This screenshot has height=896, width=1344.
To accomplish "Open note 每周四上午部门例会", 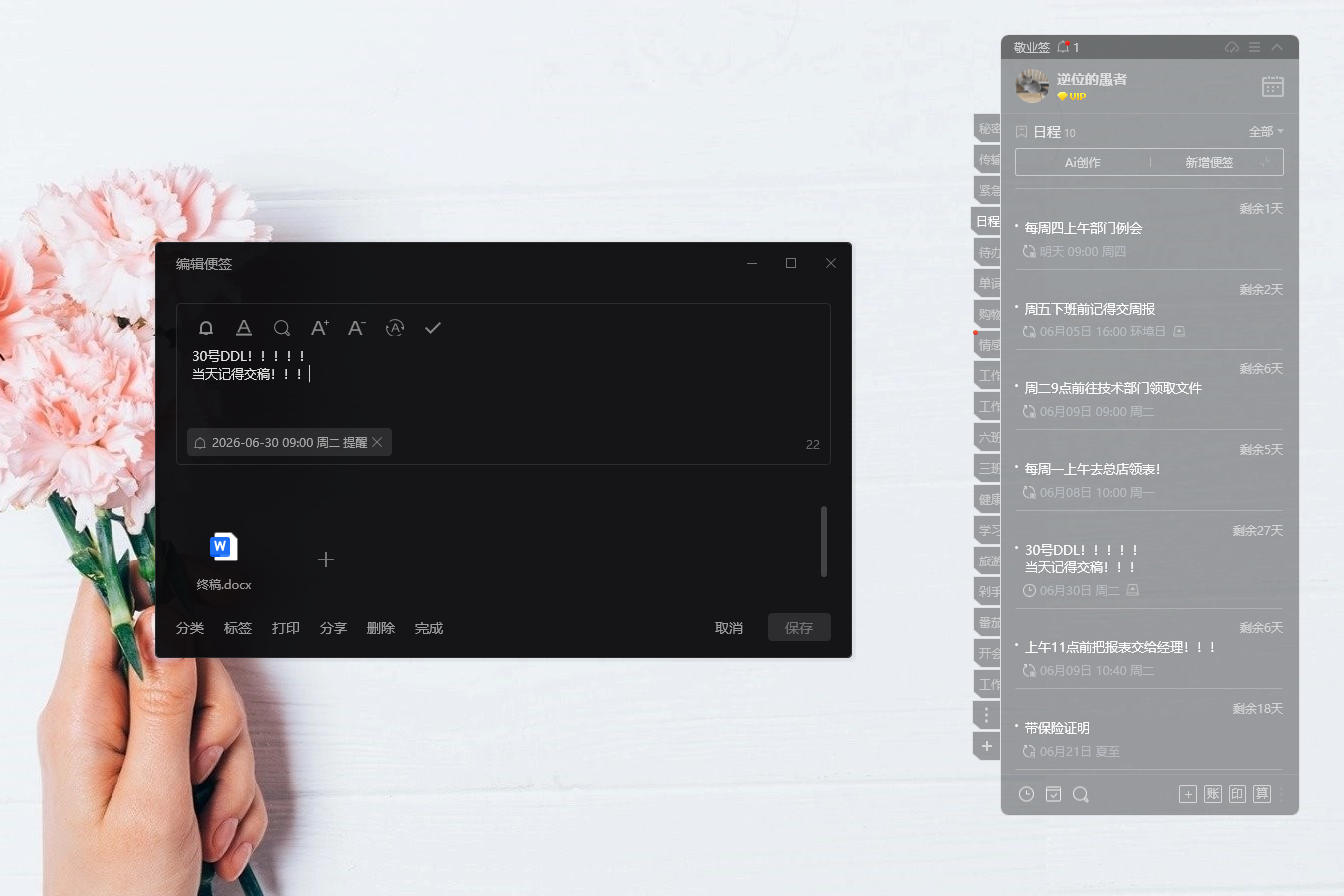I will click(1083, 228).
